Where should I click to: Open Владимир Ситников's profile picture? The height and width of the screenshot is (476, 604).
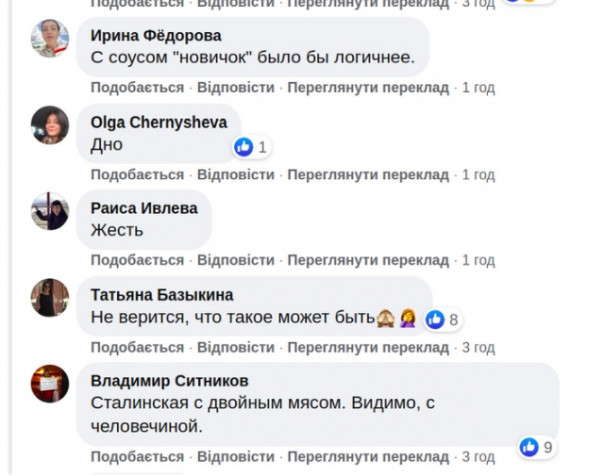[x=50, y=383]
